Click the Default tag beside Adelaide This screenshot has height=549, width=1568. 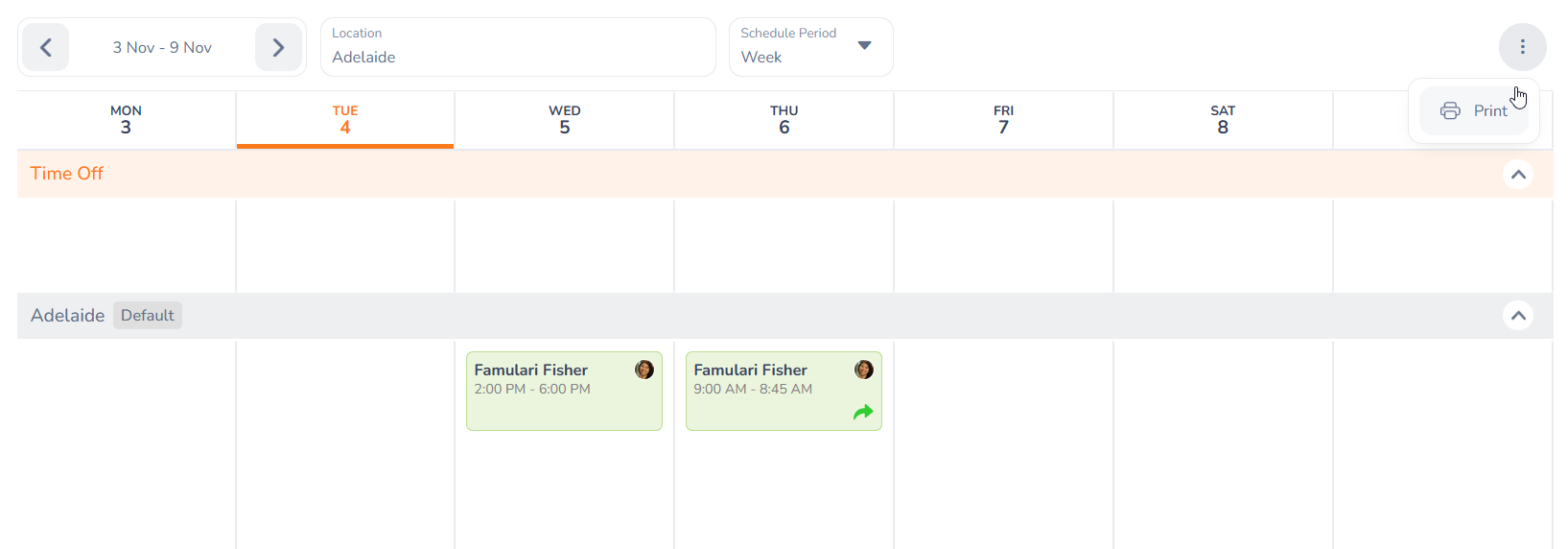[x=148, y=316]
